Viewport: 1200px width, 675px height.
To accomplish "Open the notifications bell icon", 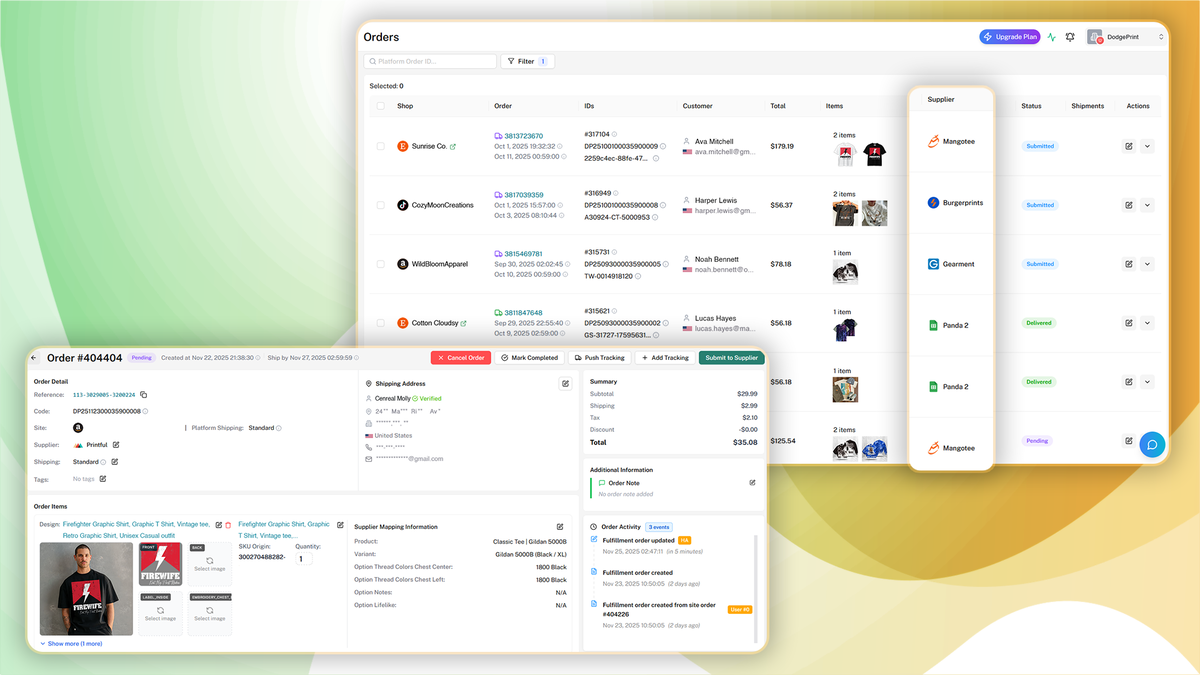I will pos(1069,36).
